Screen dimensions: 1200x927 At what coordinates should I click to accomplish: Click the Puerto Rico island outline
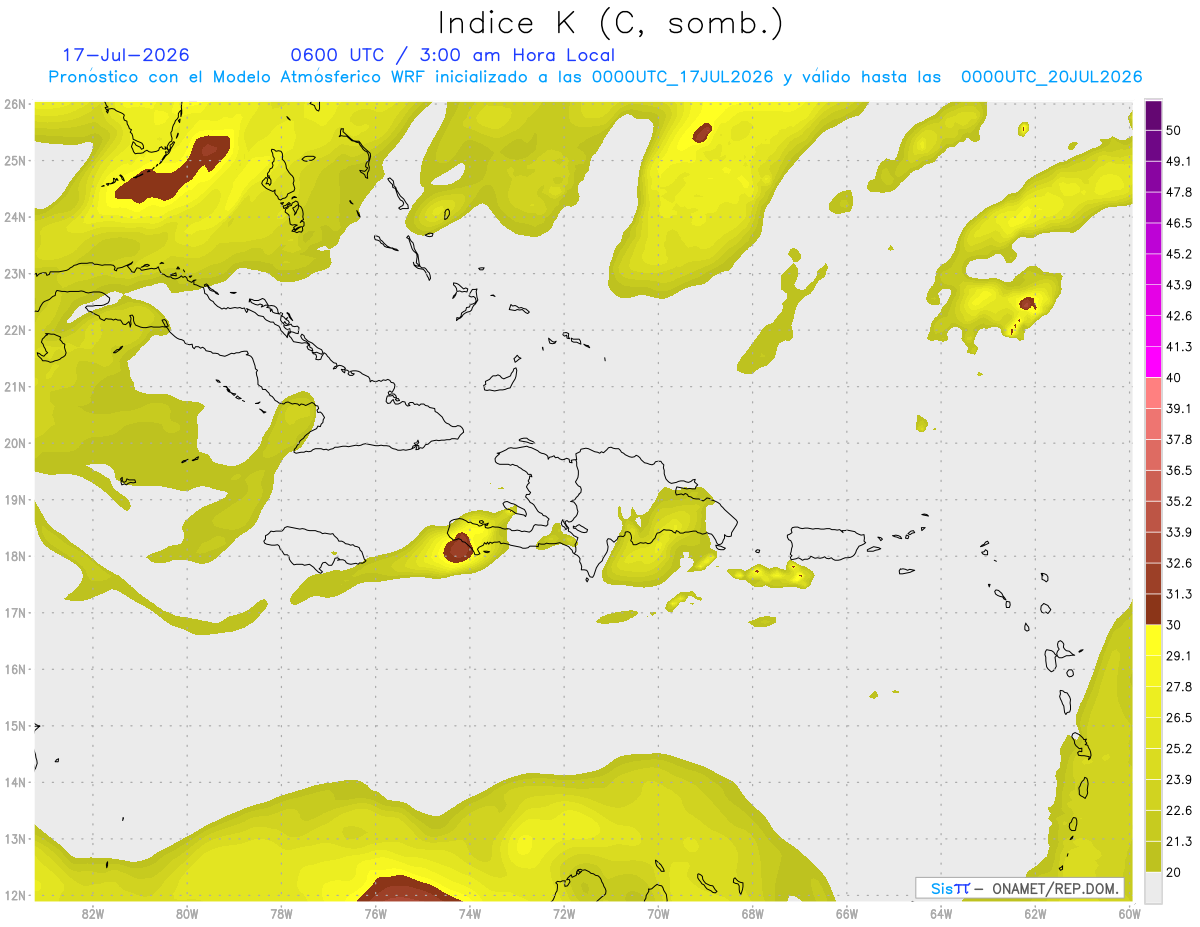point(827,545)
